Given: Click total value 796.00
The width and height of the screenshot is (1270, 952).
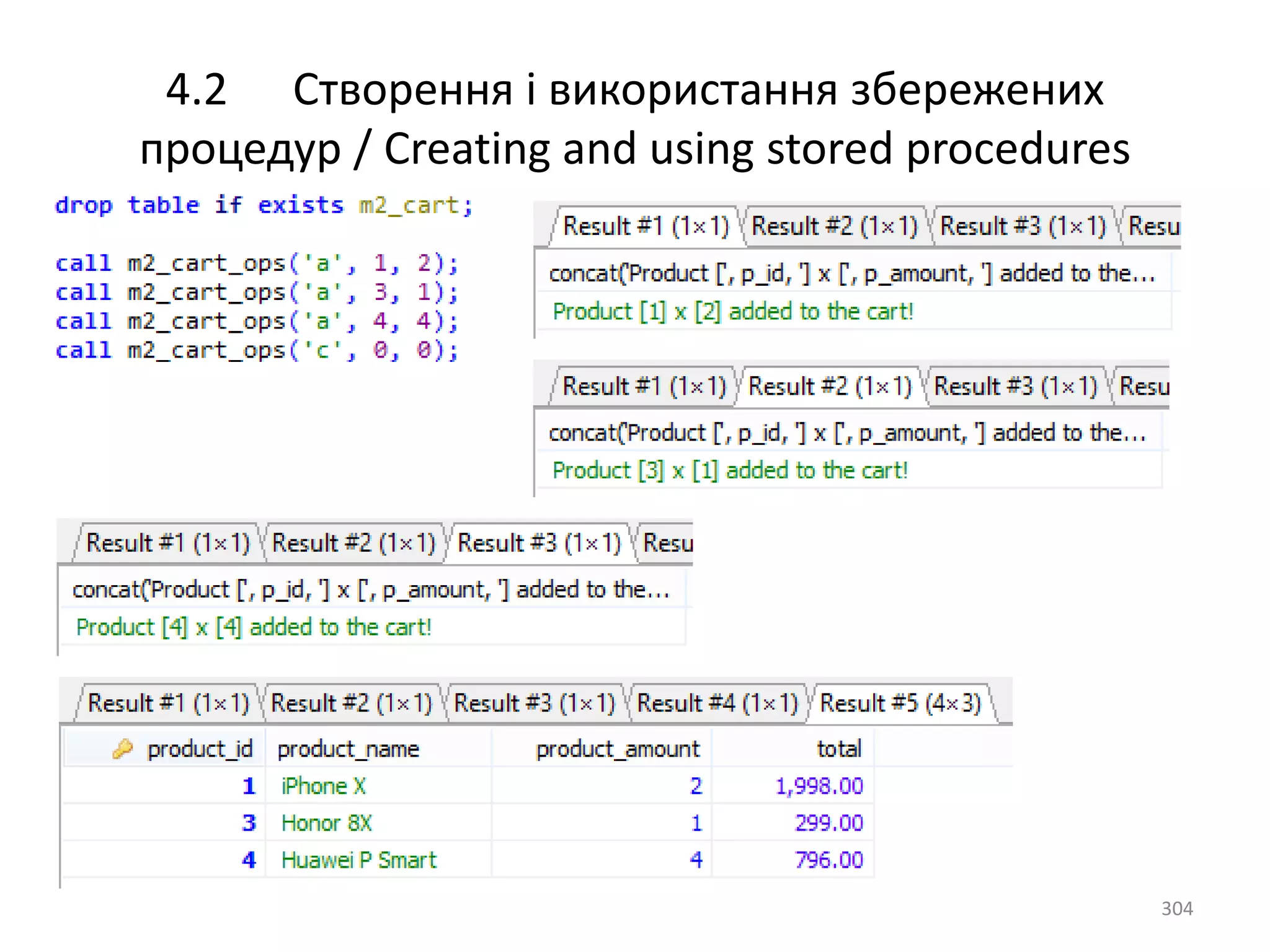Looking at the screenshot, I should (829, 860).
